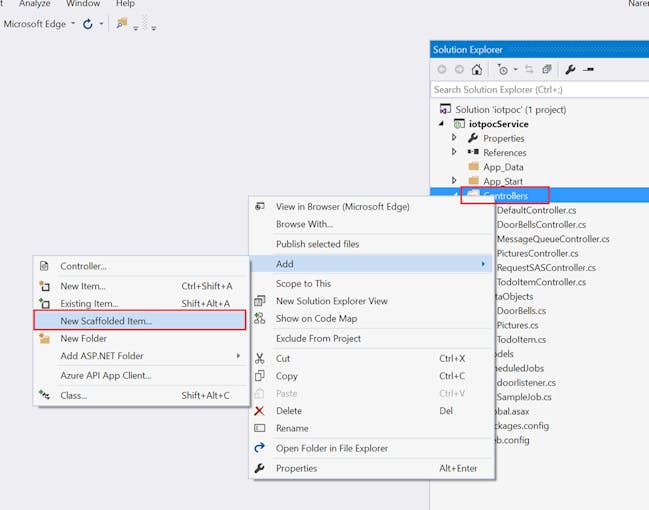Click the Preview Selected Items icon
The image size is (649, 510).
588,69
